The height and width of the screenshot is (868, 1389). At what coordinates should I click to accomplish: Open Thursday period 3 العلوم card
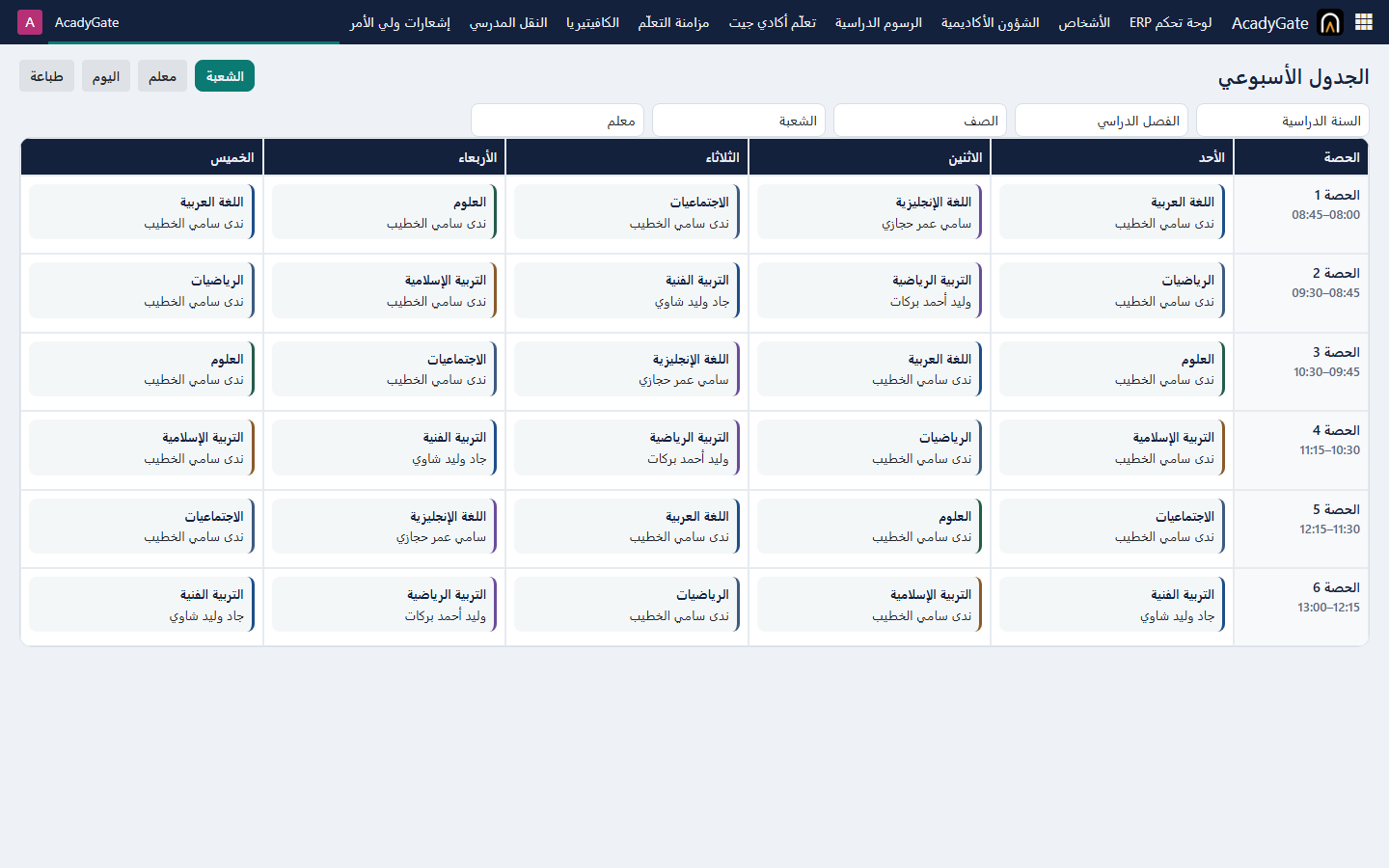142,369
